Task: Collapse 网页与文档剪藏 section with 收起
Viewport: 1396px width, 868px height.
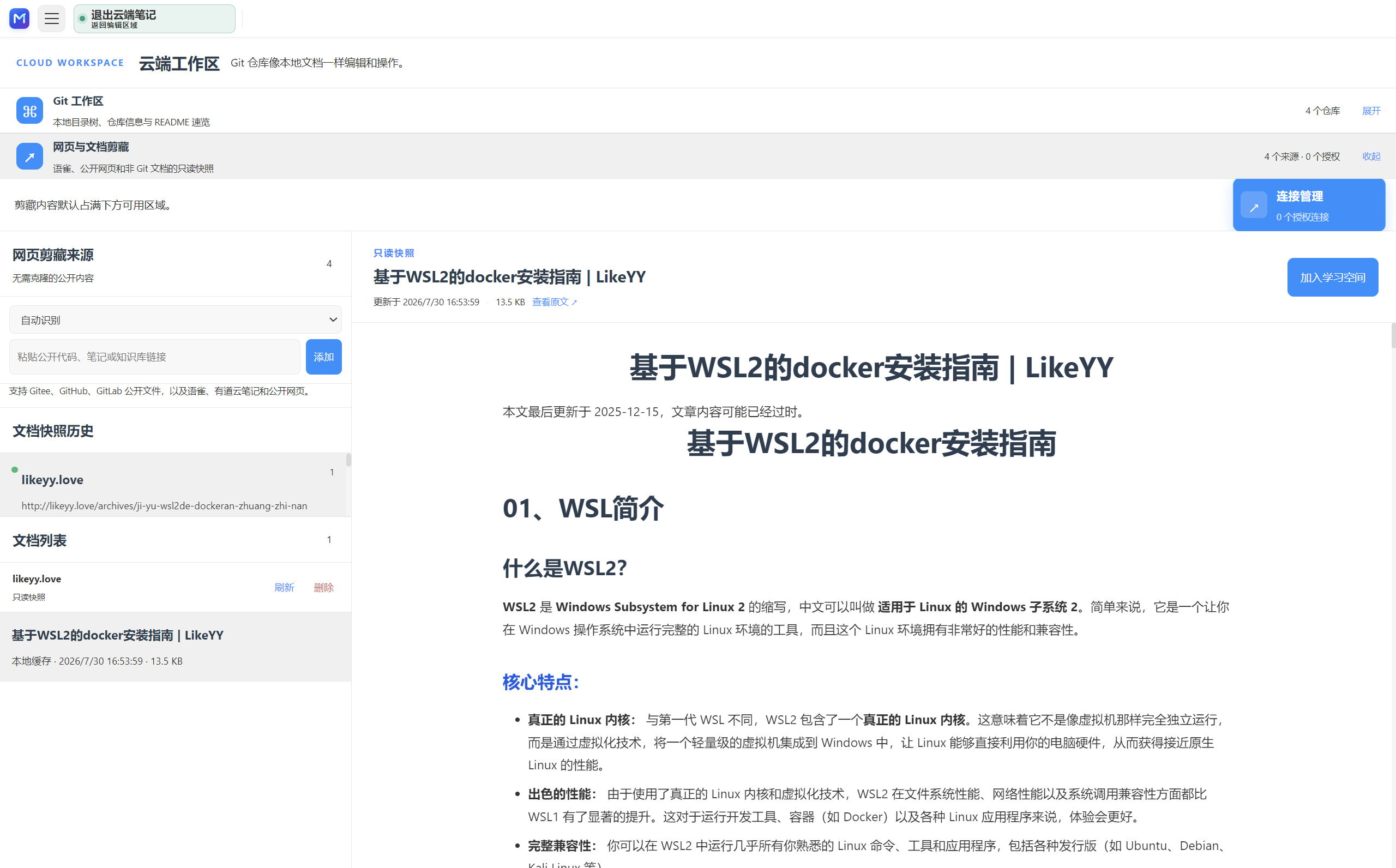Action: [1371, 156]
